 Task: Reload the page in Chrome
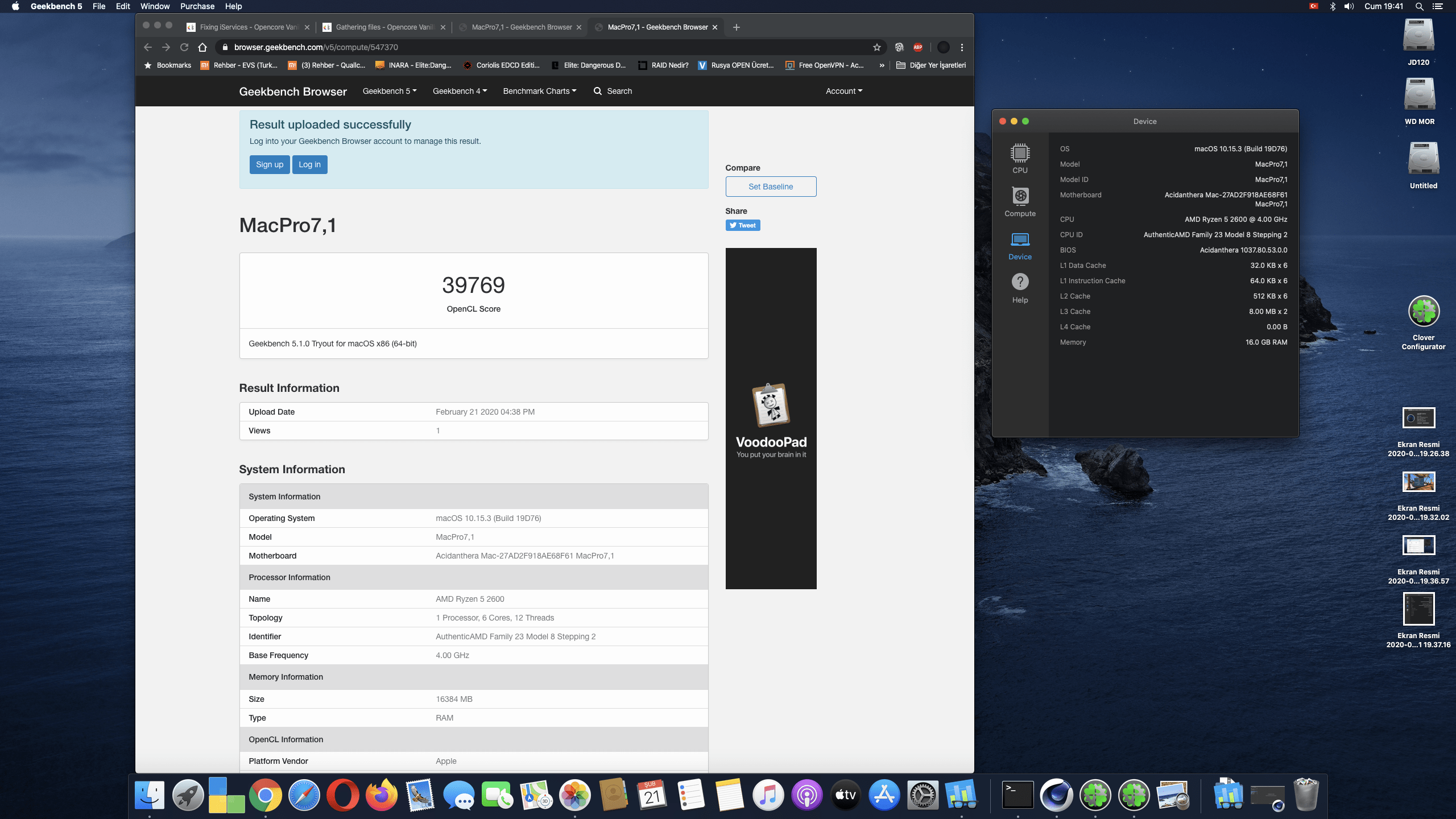[x=184, y=47]
